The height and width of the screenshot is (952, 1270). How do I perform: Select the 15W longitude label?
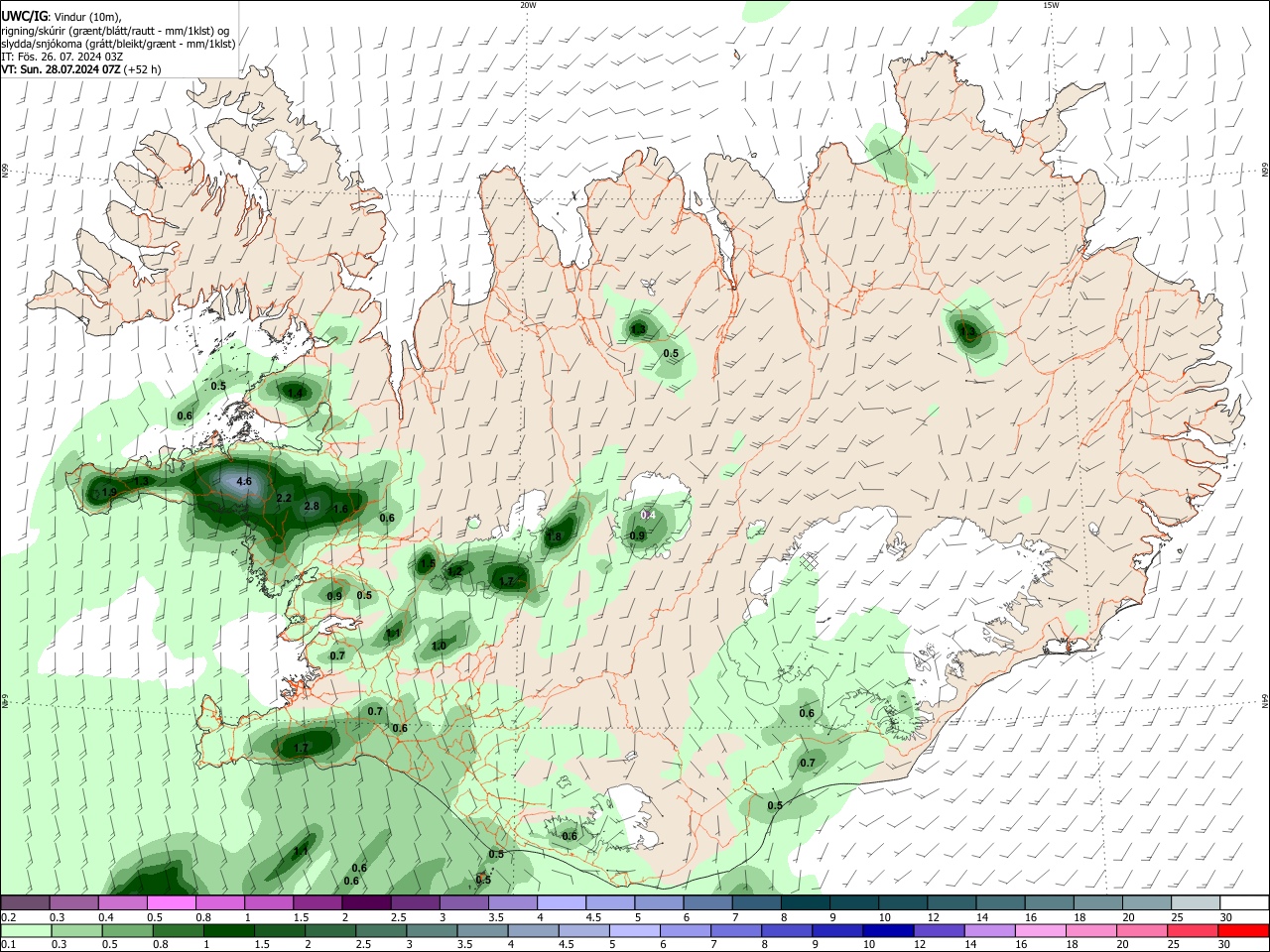pos(1051,5)
